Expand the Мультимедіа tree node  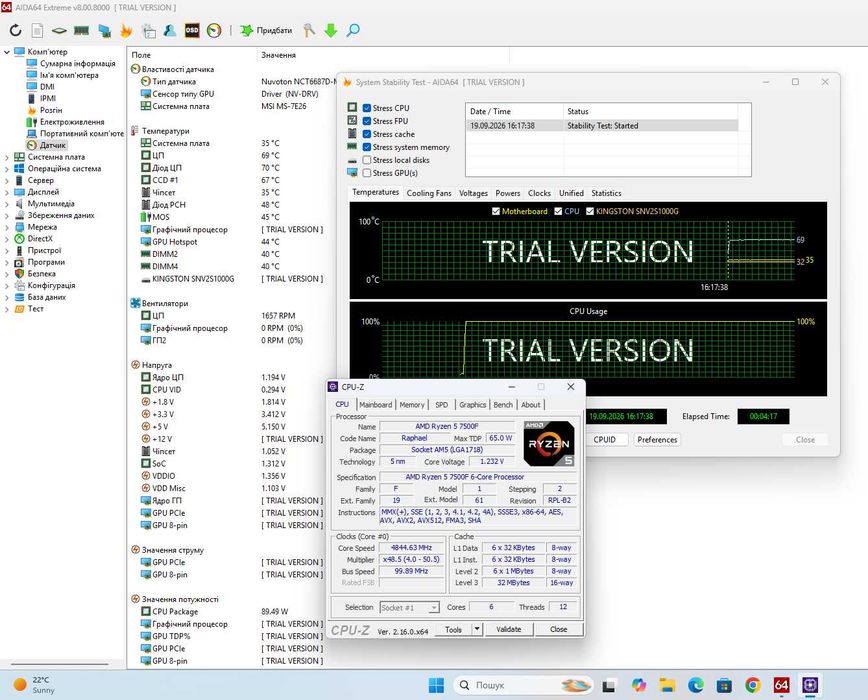(7, 204)
